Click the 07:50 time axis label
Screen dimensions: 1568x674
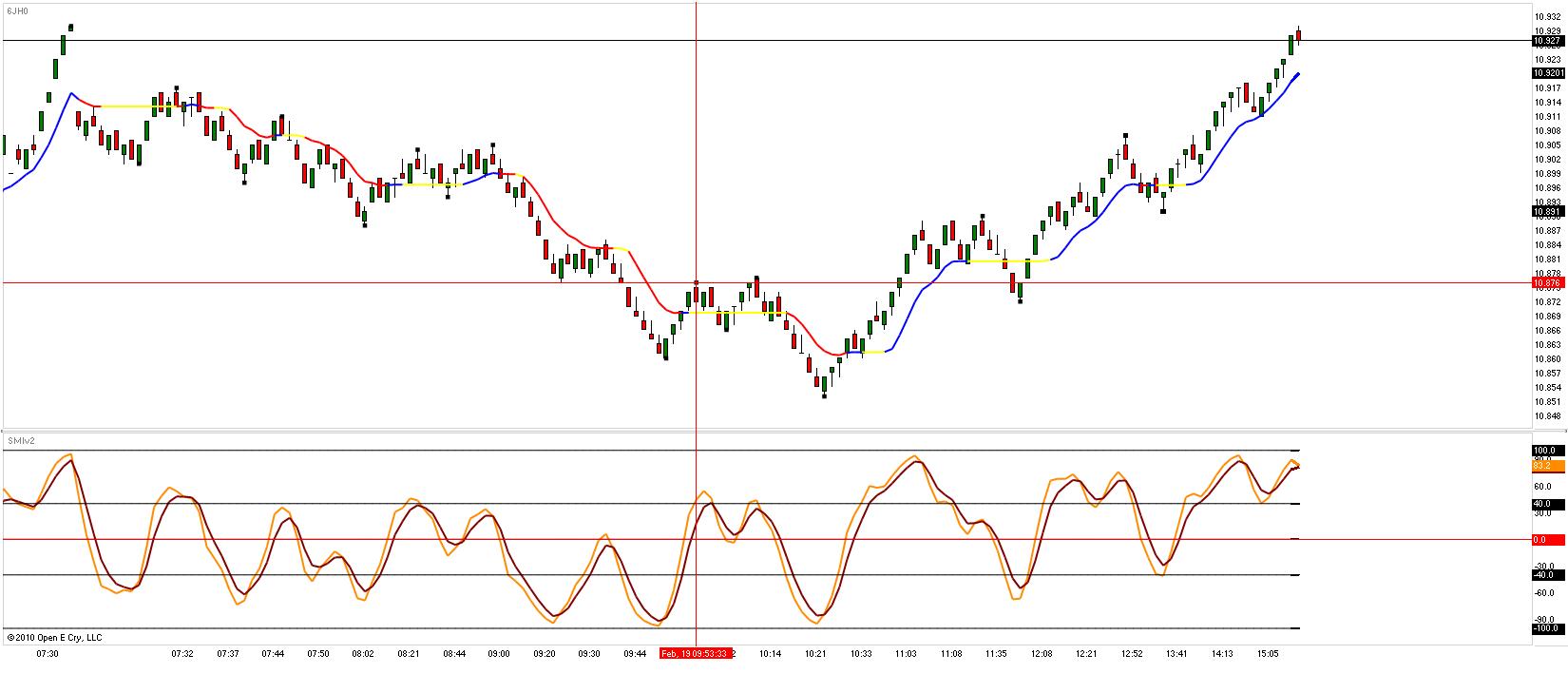pos(317,654)
